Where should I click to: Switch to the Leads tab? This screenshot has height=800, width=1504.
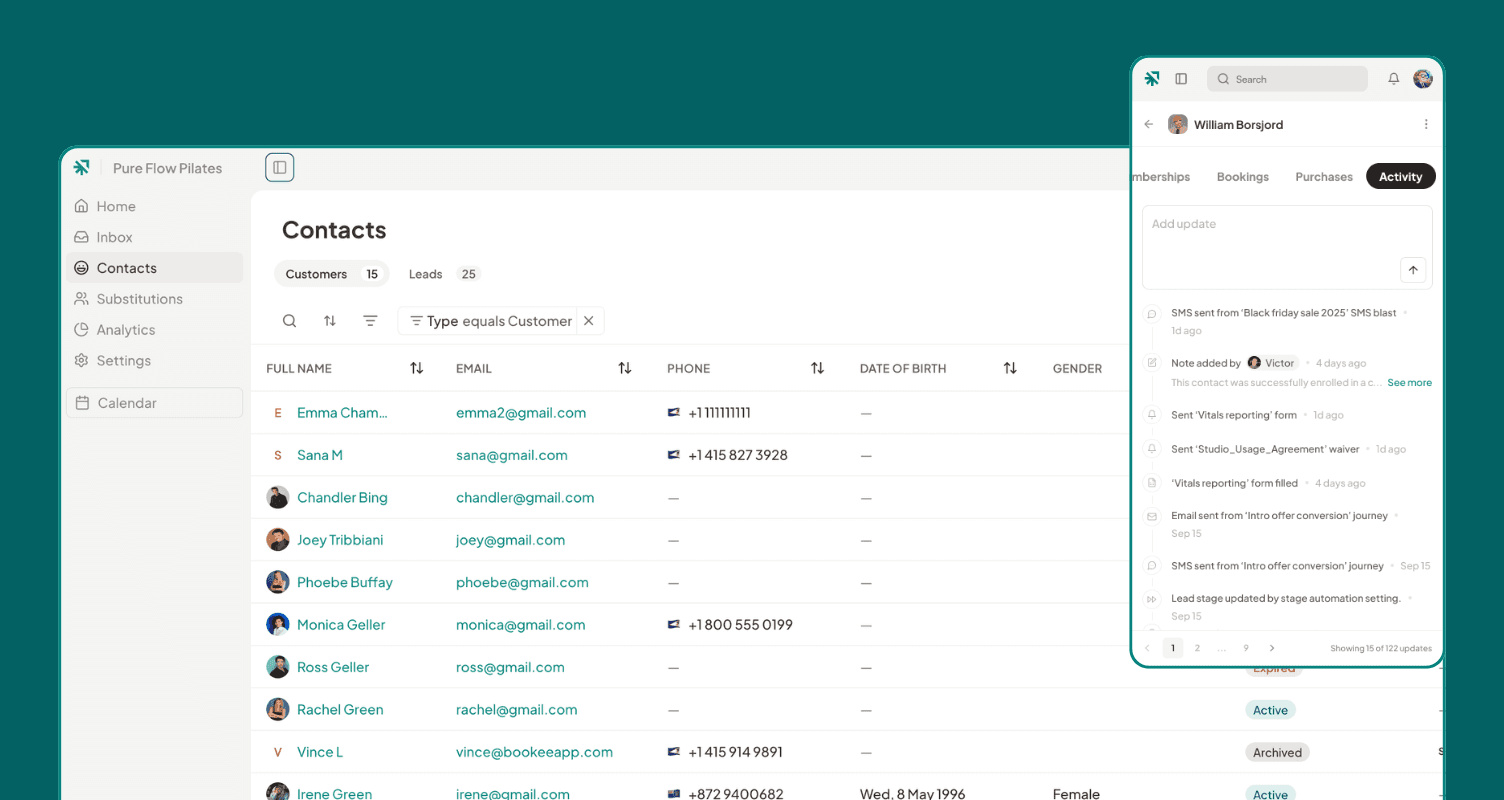443,274
